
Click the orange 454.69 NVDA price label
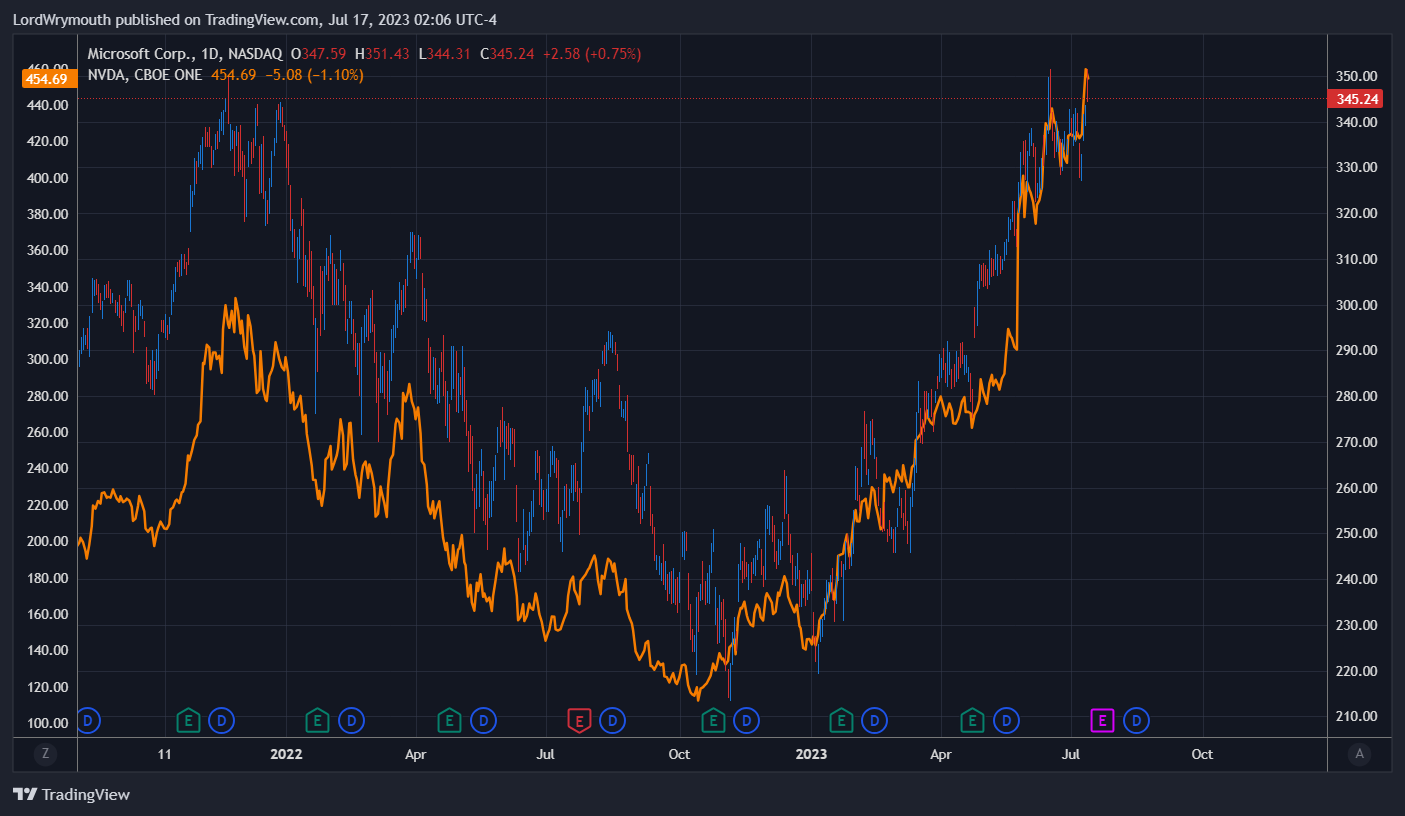[47, 78]
